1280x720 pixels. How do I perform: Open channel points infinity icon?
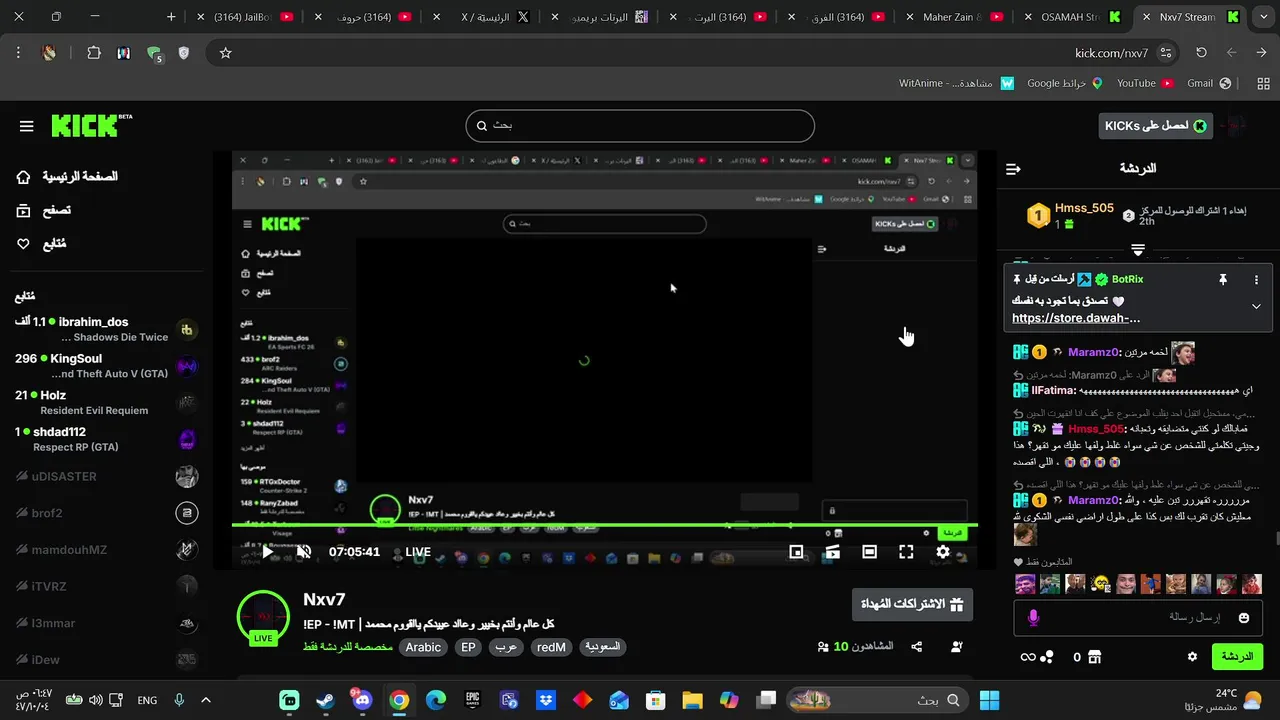1027,657
